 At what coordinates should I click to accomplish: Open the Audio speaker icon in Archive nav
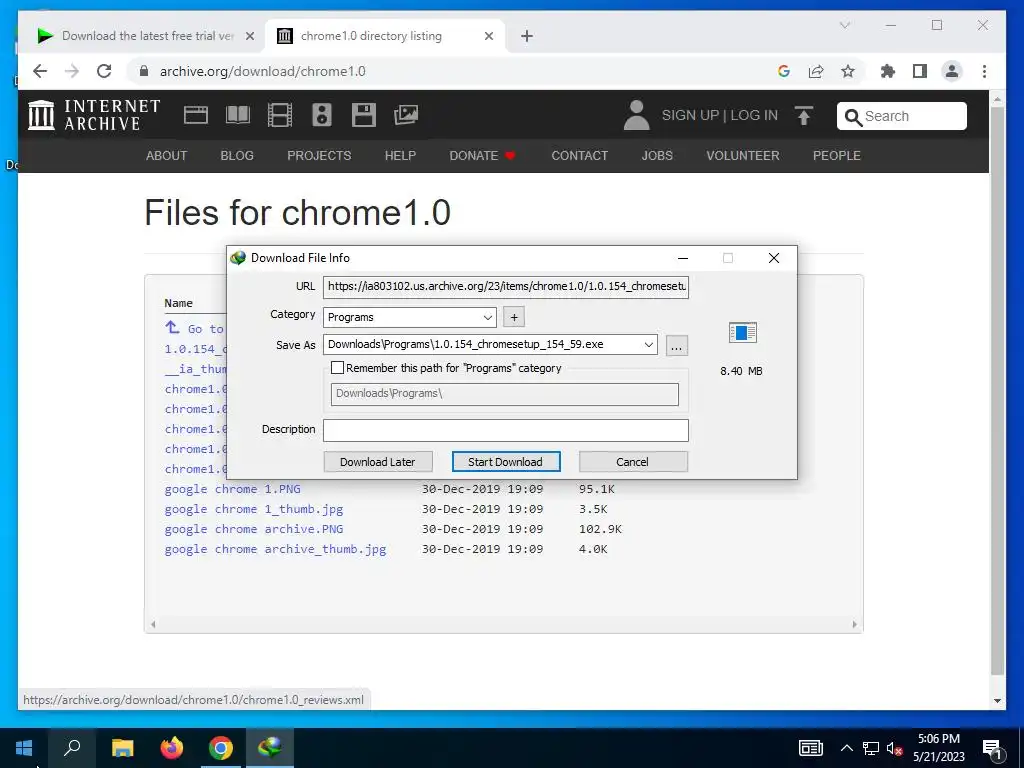coord(321,116)
